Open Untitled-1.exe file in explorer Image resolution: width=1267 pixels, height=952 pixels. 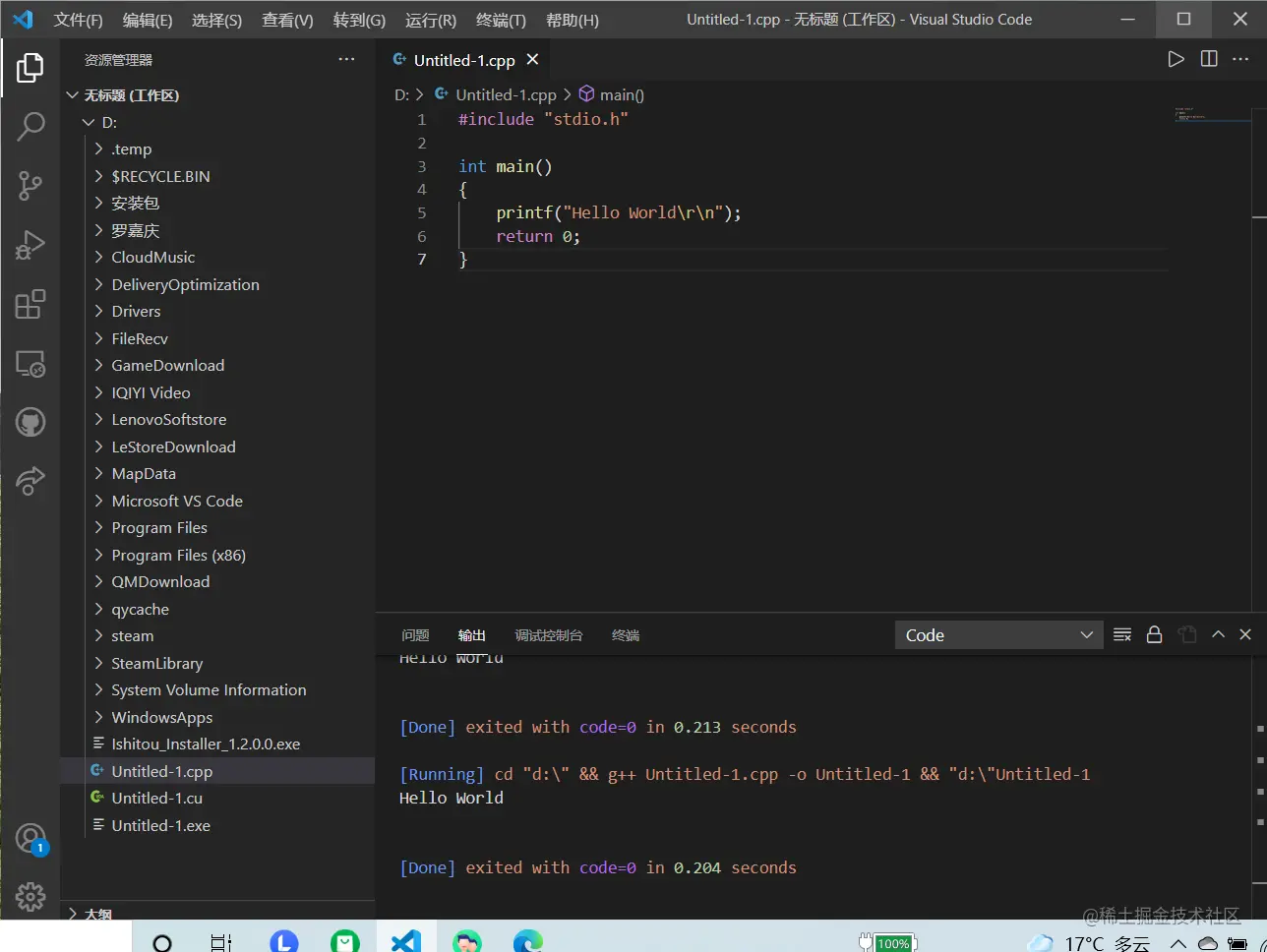[217, 825]
